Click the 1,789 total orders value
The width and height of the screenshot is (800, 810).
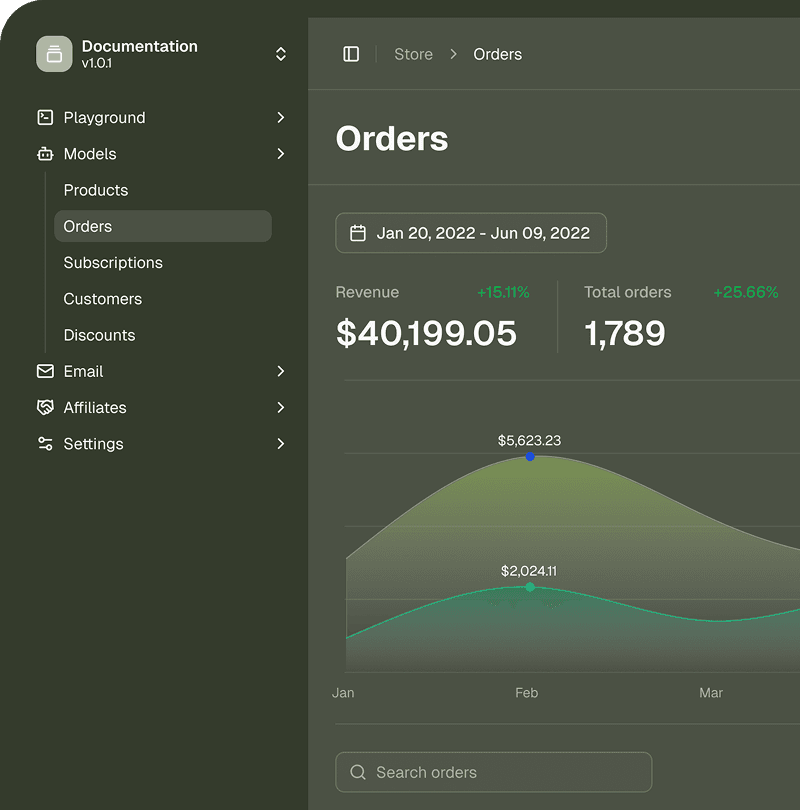(624, 333)
